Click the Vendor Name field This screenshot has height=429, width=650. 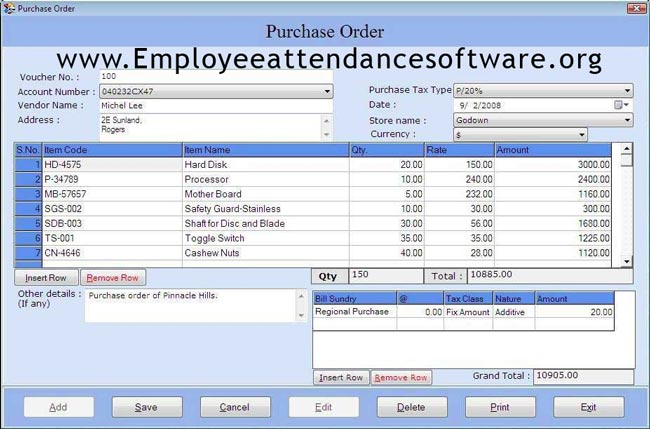click(x=216, y=106)
